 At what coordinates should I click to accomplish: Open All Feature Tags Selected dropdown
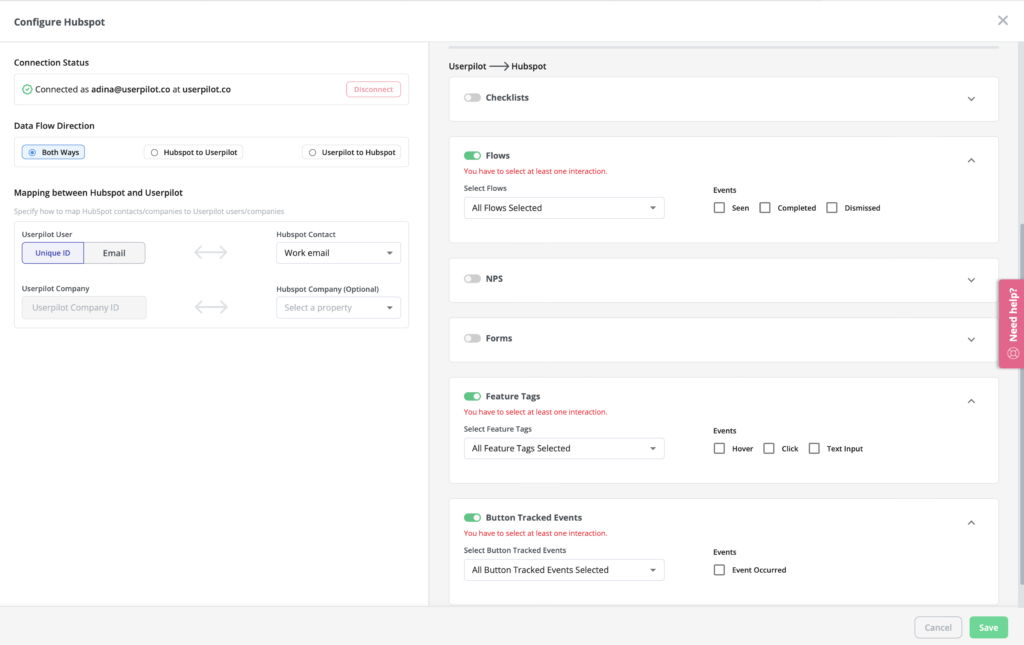tap(564, 448)
